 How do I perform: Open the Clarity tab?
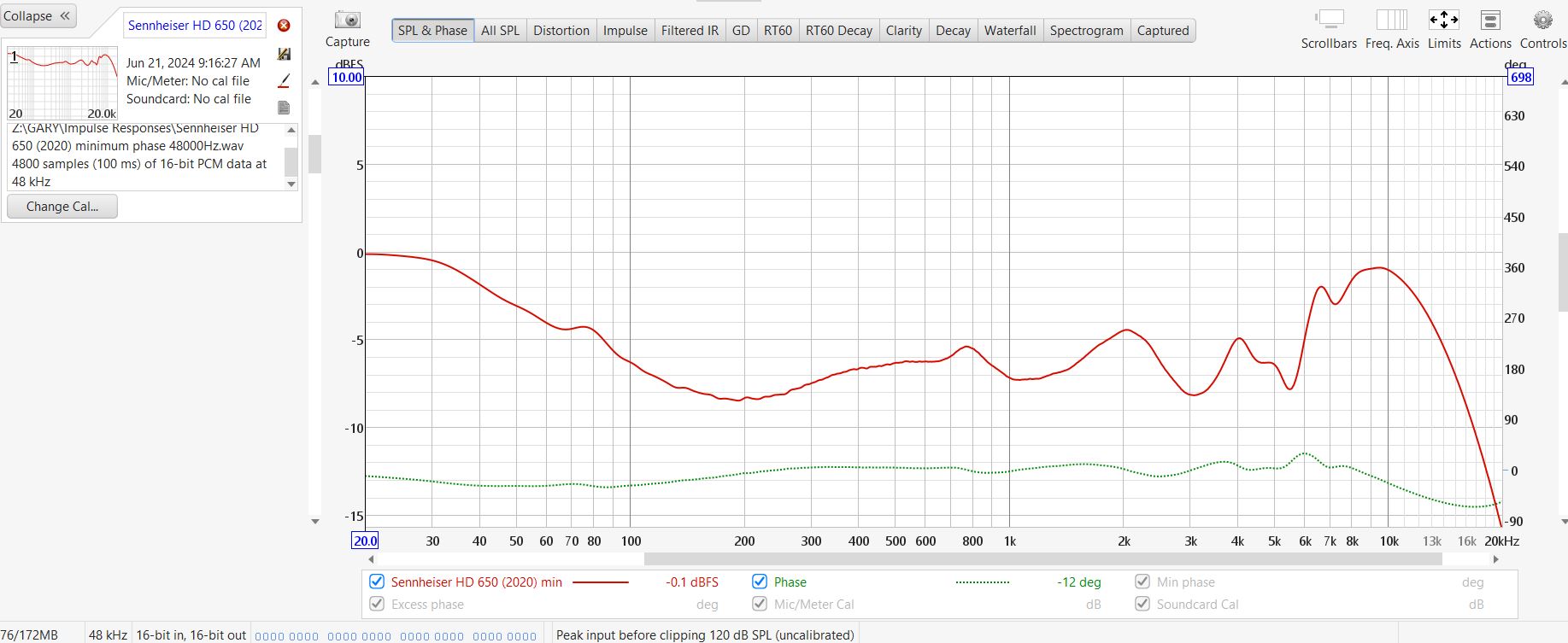(x=904, y=31)
